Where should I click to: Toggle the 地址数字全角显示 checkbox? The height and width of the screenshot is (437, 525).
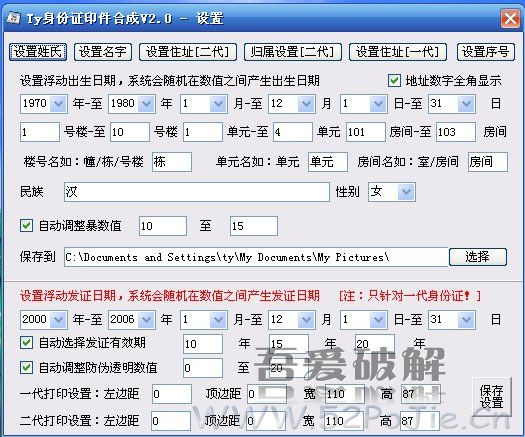pyautogui.click(x=394, y=81)
